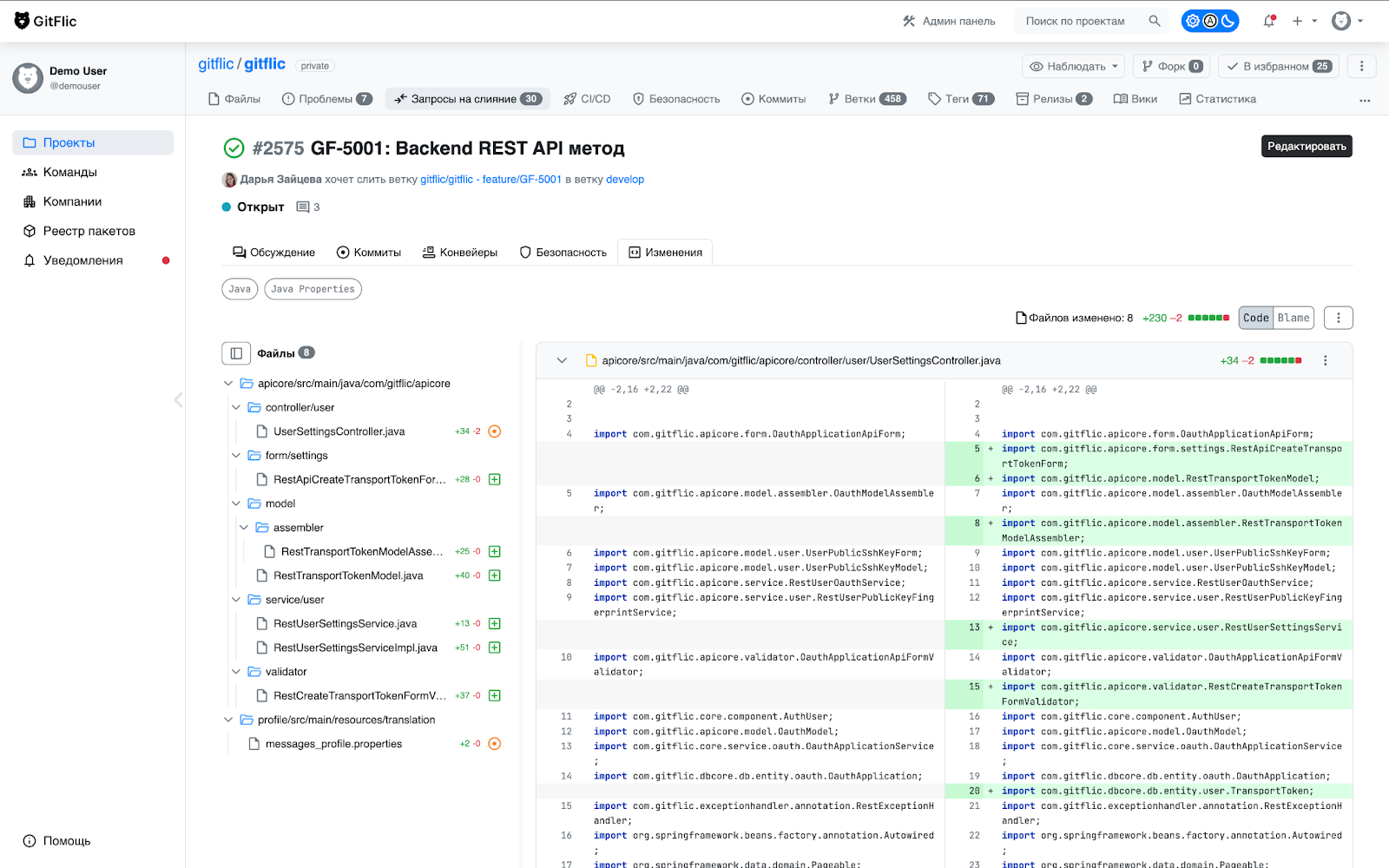Open the Файлы project tab
1389x868 pixels.
(x=234, y=99)
